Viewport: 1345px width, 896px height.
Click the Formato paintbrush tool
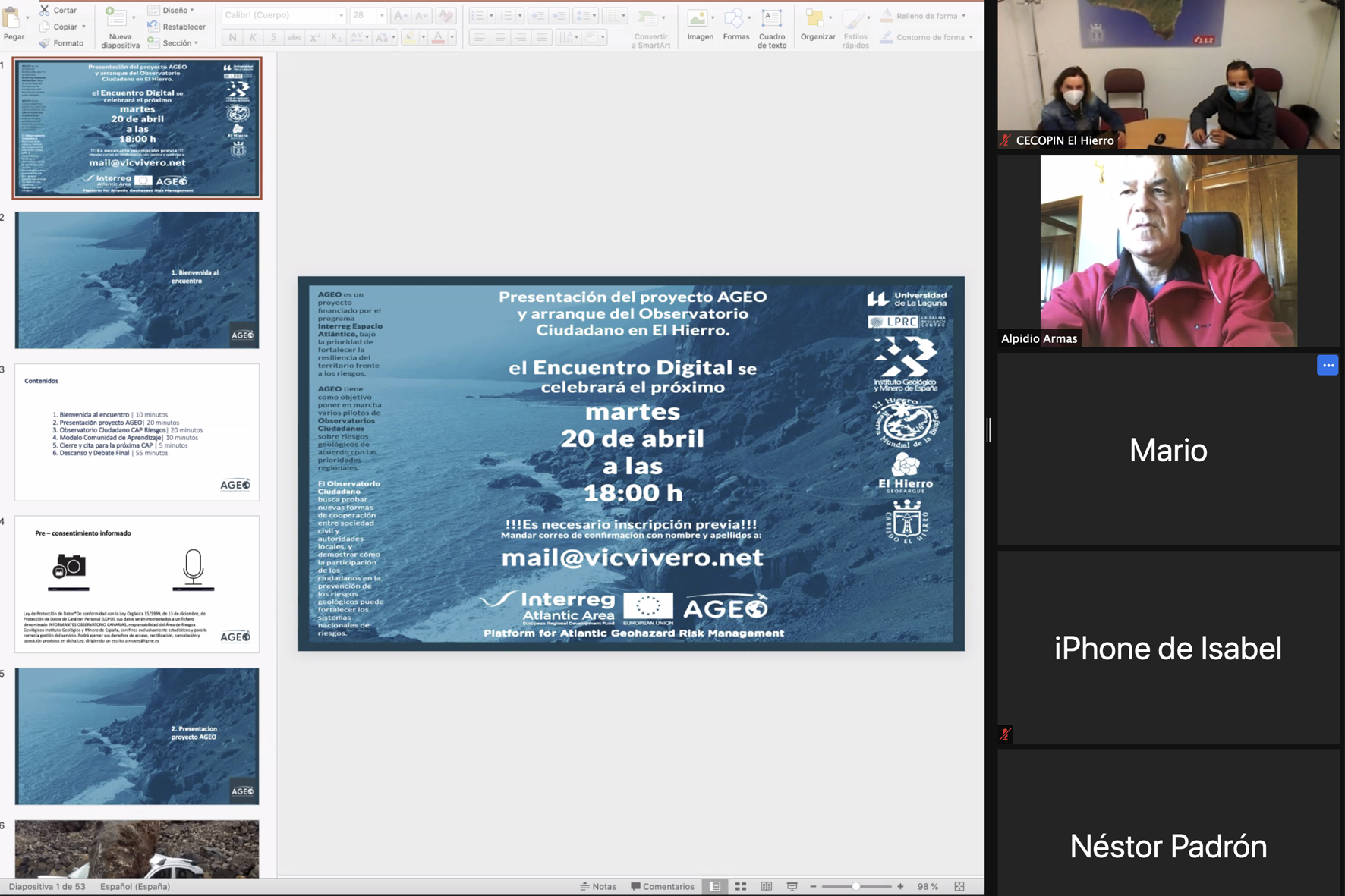point(61,43)
